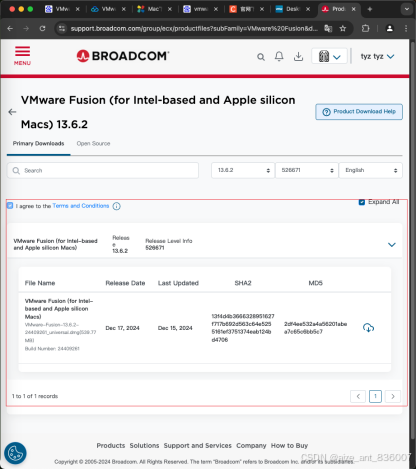Open the search magnifier icon in header
Viewport: 416px width, 469px height.
pos(261,57)
